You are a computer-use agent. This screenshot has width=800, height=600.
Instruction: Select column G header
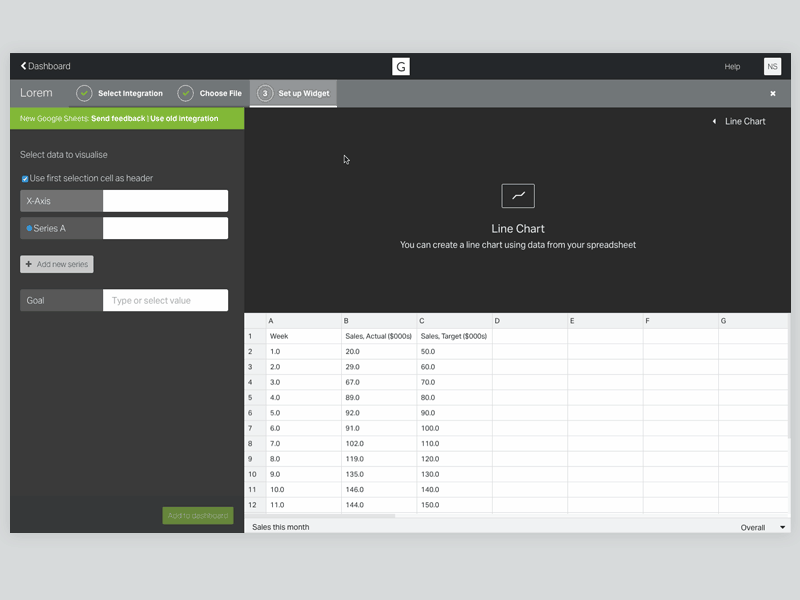(754, 321)
